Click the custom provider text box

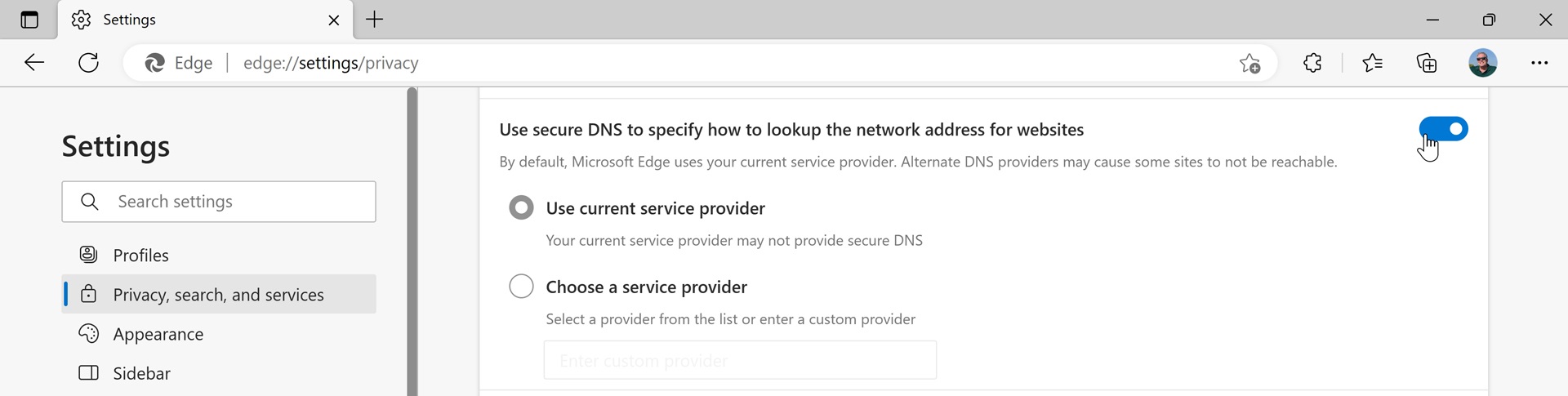(740, 360)
